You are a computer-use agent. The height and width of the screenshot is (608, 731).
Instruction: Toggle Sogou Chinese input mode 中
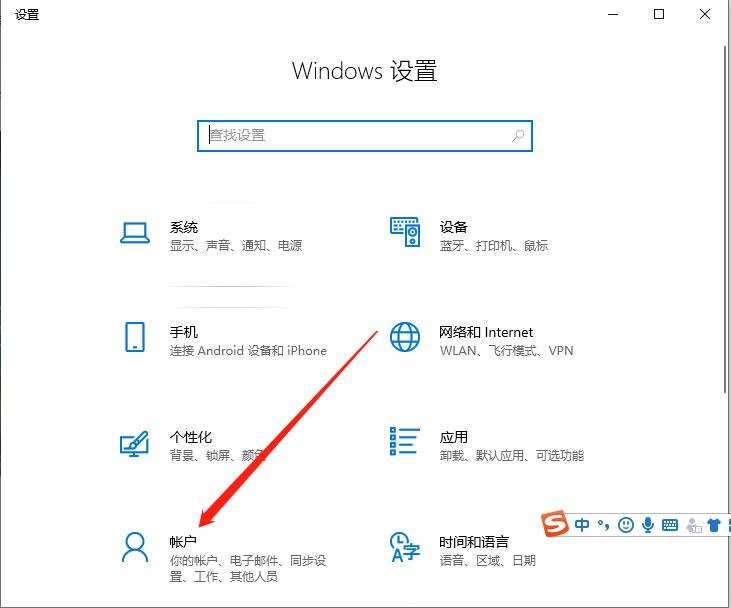(582, 525)
